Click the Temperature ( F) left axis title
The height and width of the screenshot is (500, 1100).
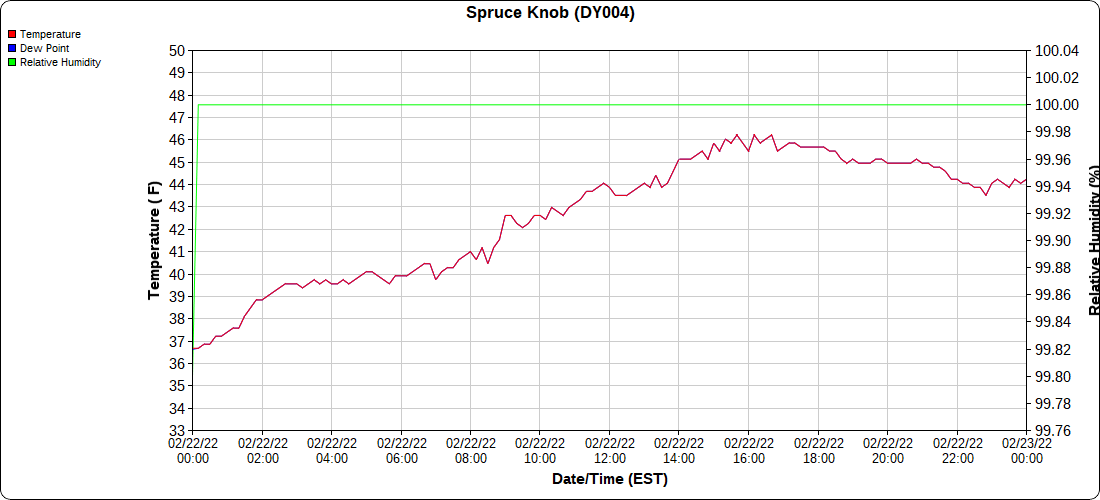click(154, 240)
